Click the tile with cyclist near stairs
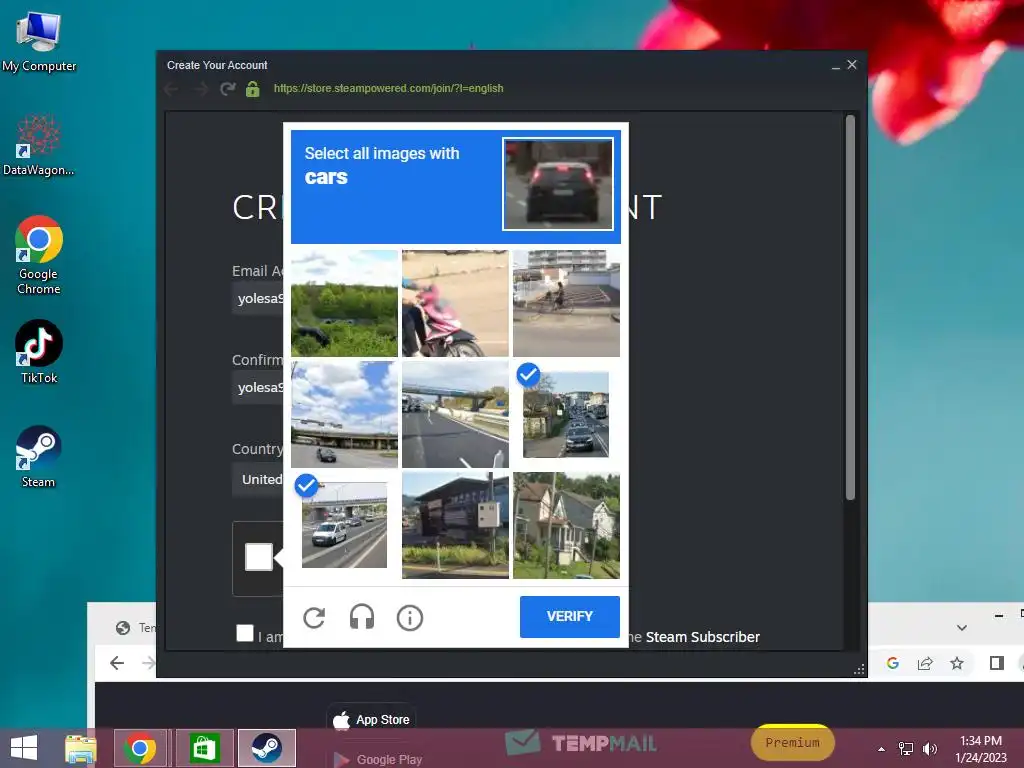 tap(566, 304)
